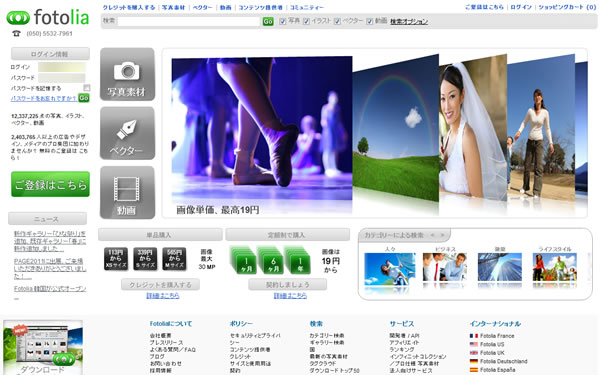Select the 1ヶ月 subscription stack icon

tap(243, 260)
